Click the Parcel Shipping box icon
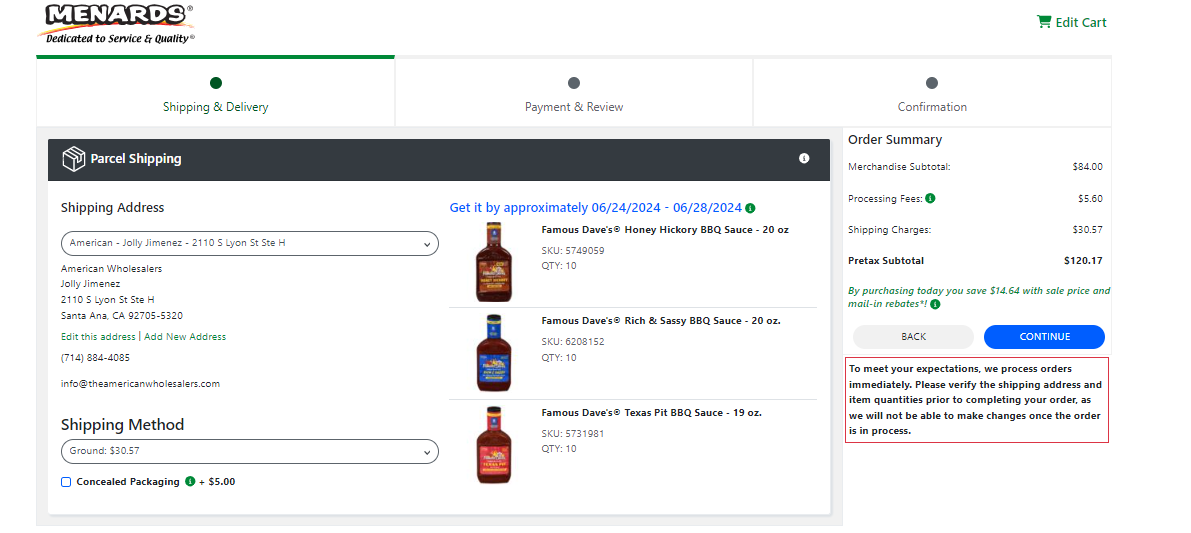The width and height of the screenshot is (1191, 533). click(x=73, y=159)
